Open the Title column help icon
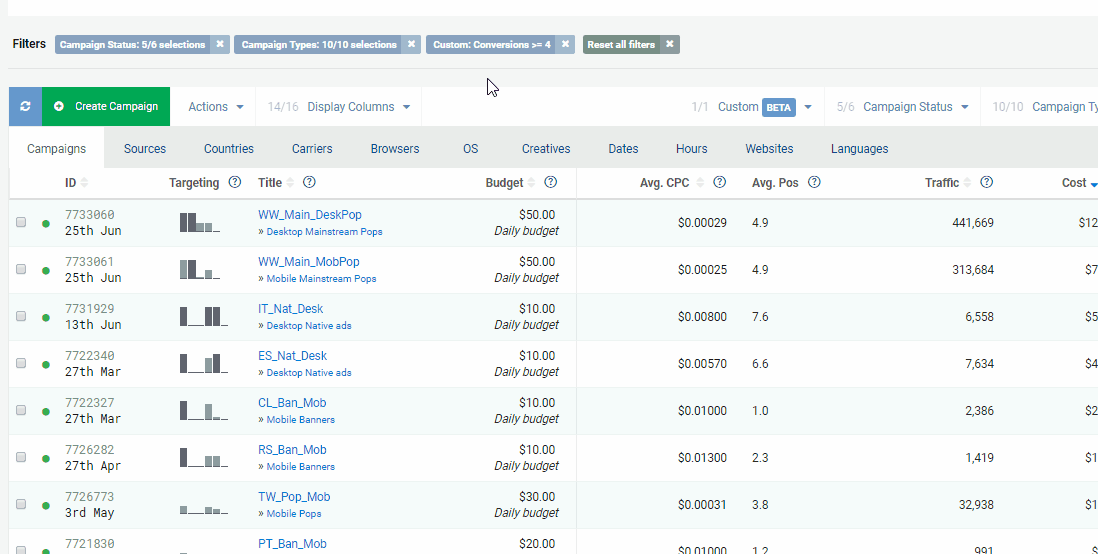The image size is (1098, 554). coord(309,182)
